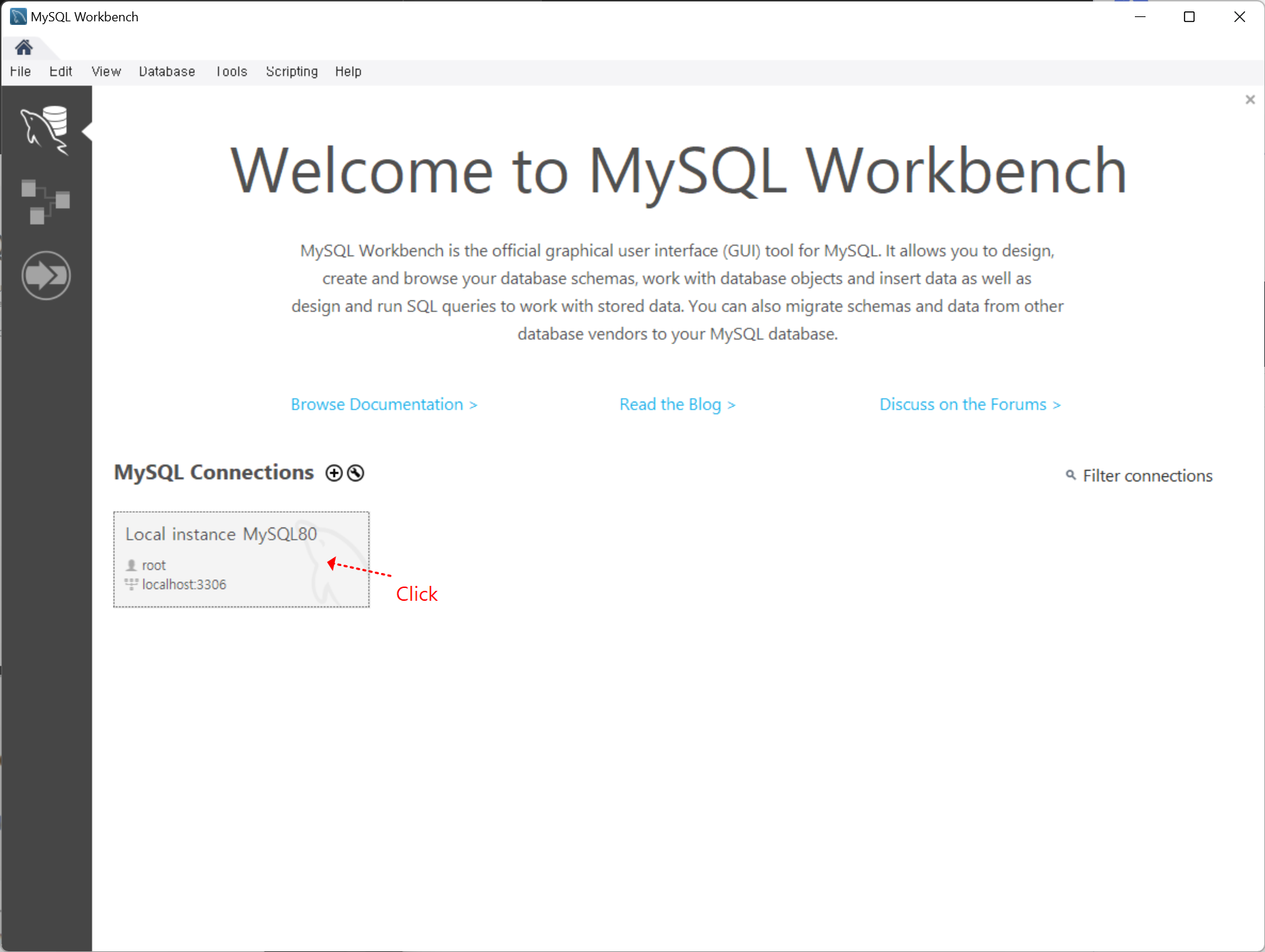Add a new MySQL connection with the plus icon
The width and height of the screenshot is (1265, 952).
point(333,472)
